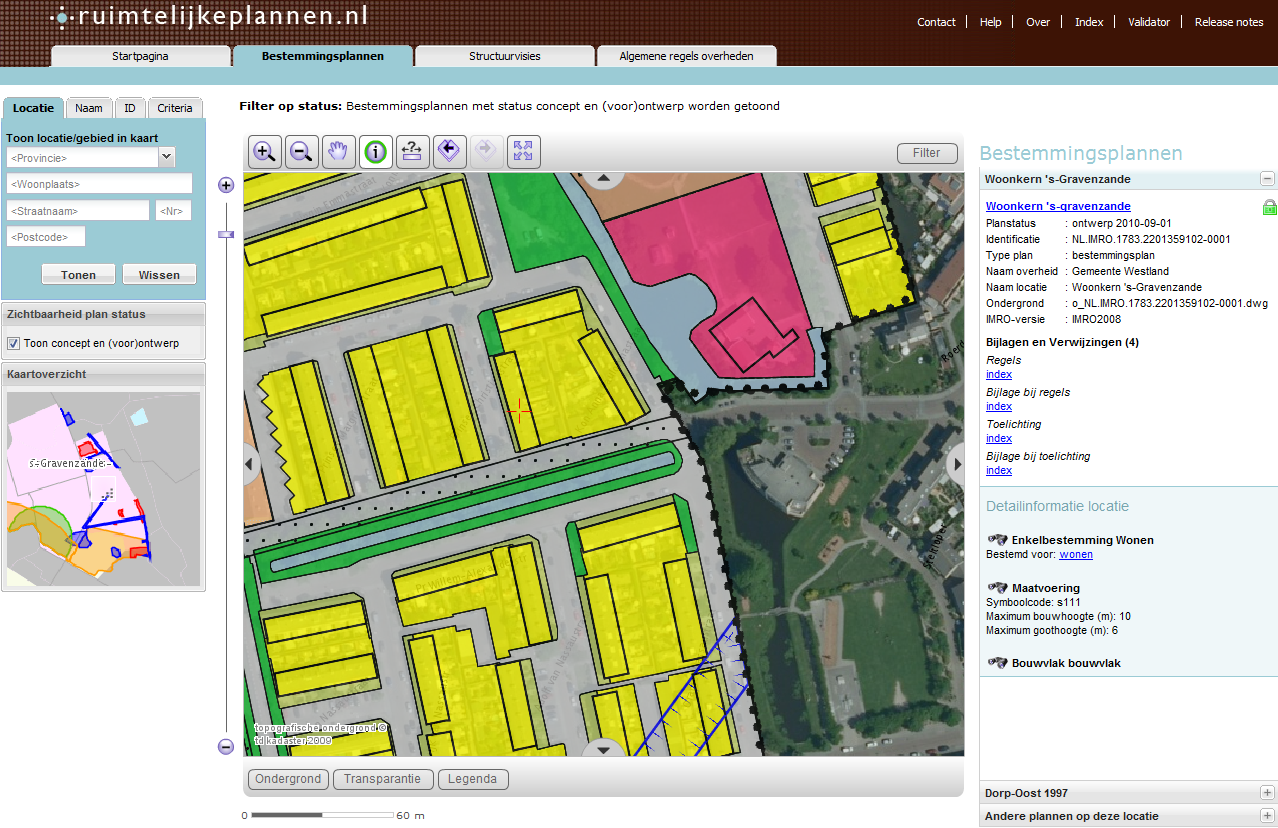Click the Filter button
The width and height of the screenshot is (1278, 828).
pos(927,153)
